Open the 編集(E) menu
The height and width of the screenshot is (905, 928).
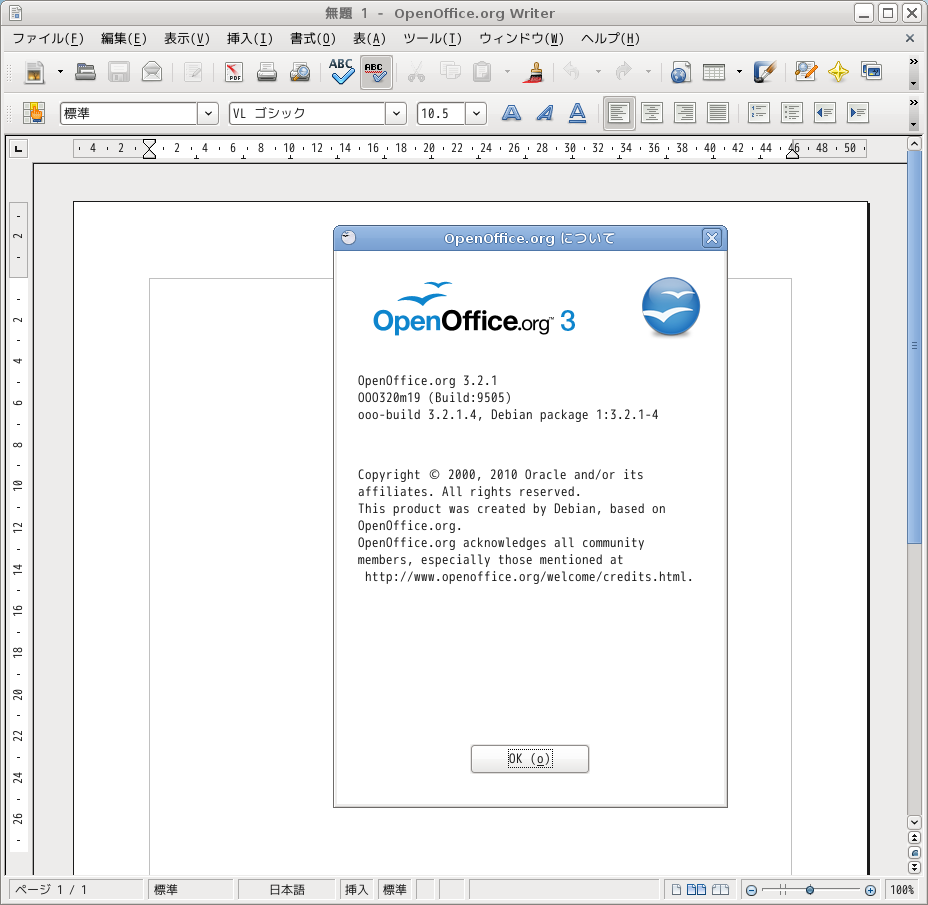pos(124,38)
